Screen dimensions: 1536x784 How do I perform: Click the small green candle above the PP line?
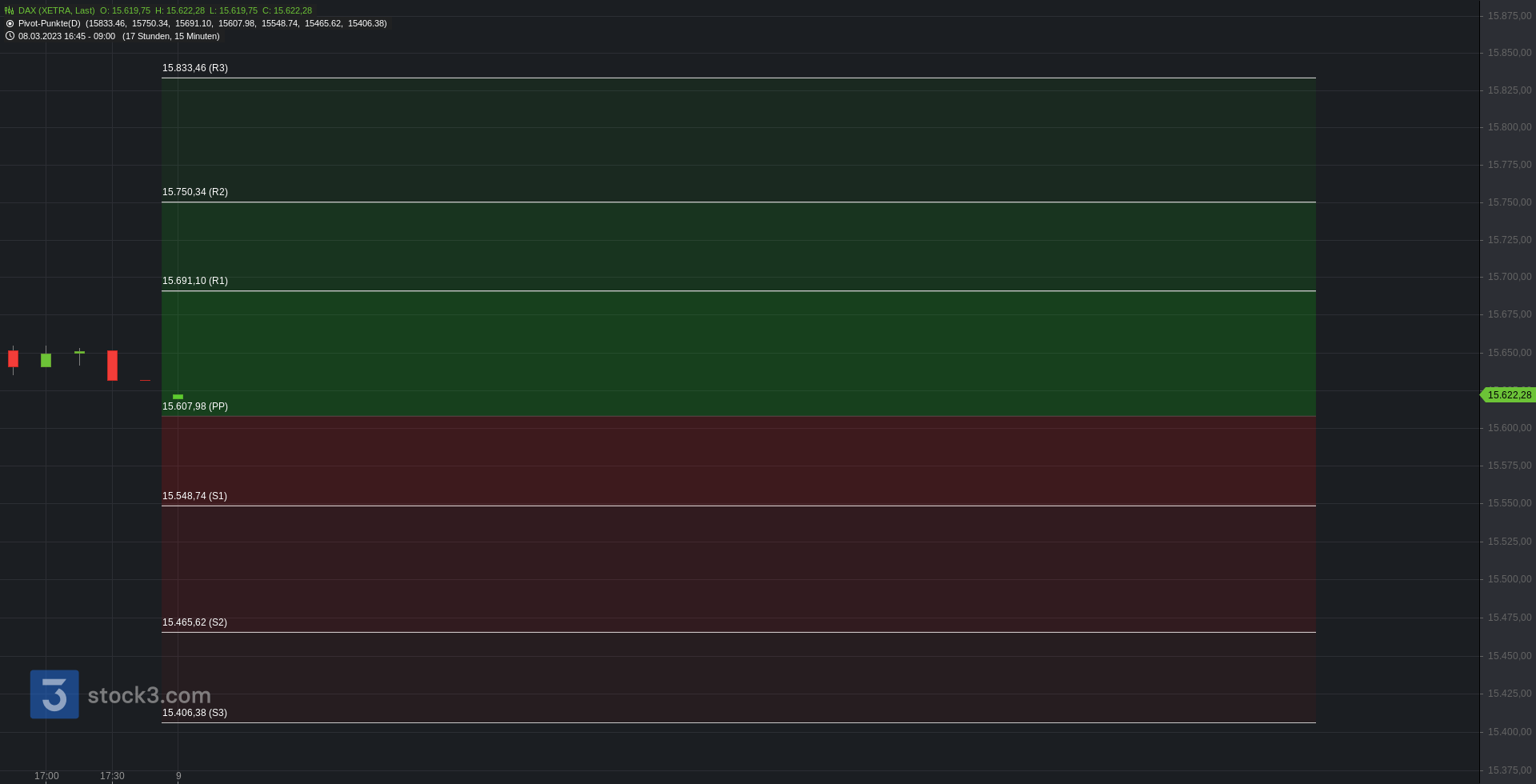coord(178,397)
